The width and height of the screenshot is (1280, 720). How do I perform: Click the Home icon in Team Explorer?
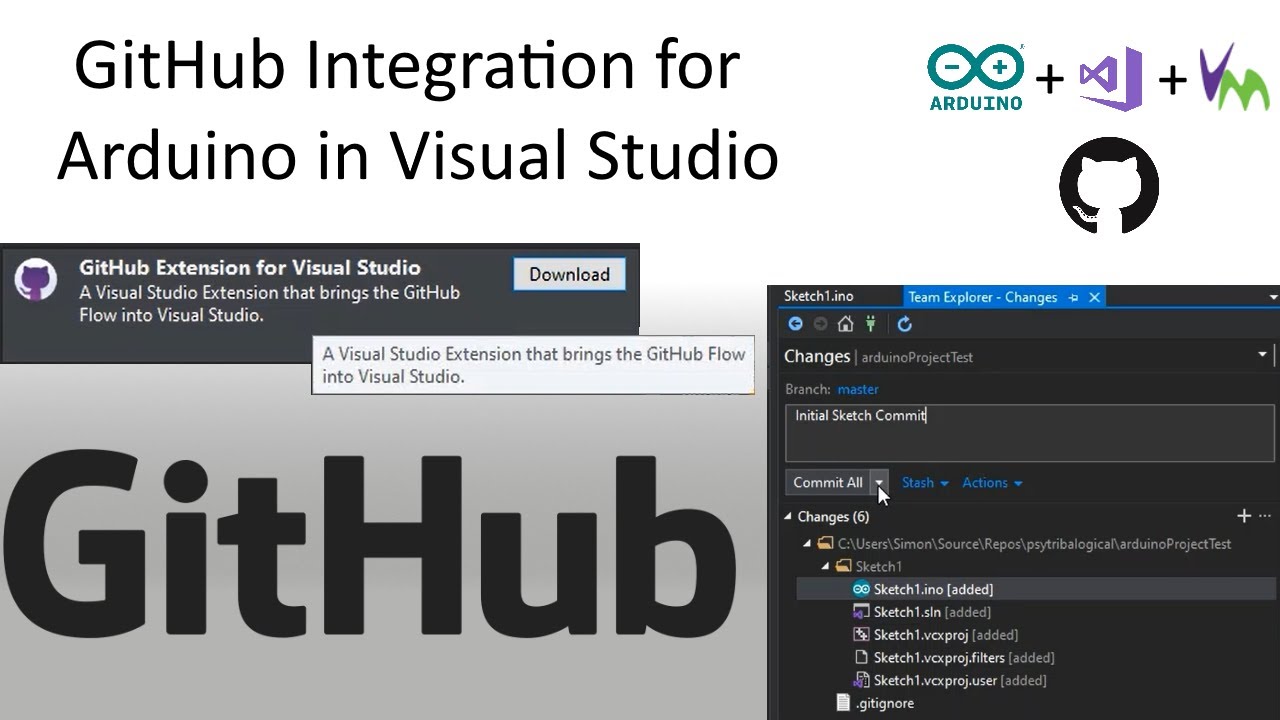(x=845, y=323)
